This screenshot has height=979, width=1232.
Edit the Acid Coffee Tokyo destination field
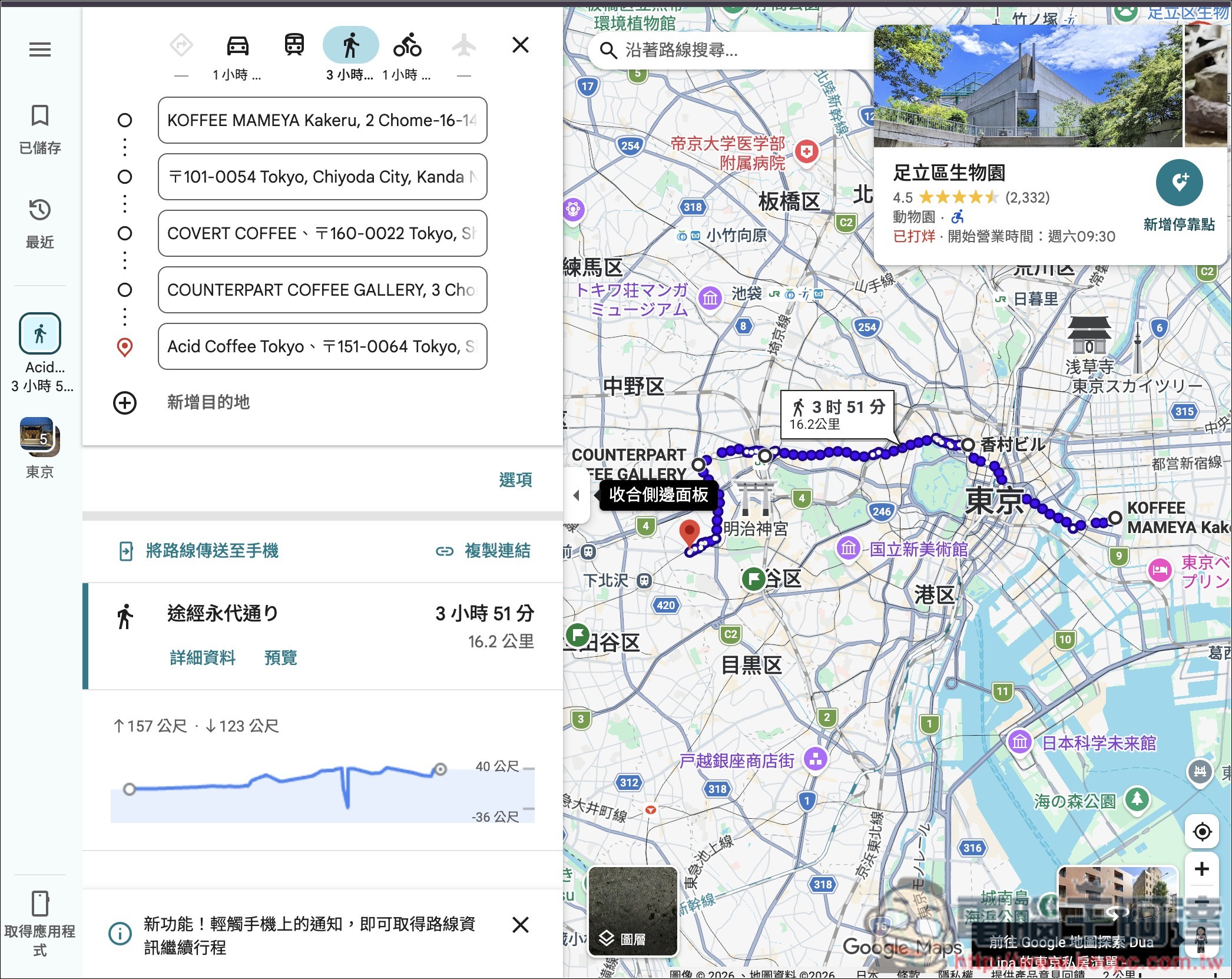[x=323, y=346]
